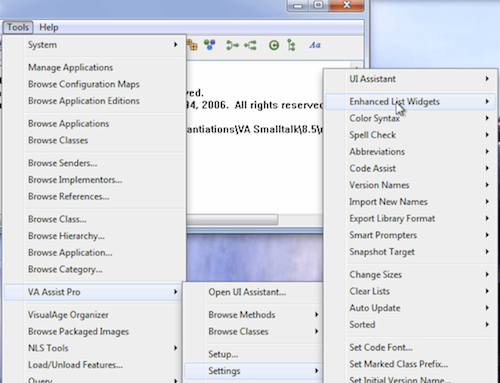Maximize the window using the title bar button
500x383 pixels.
click(x=318, y=5)
